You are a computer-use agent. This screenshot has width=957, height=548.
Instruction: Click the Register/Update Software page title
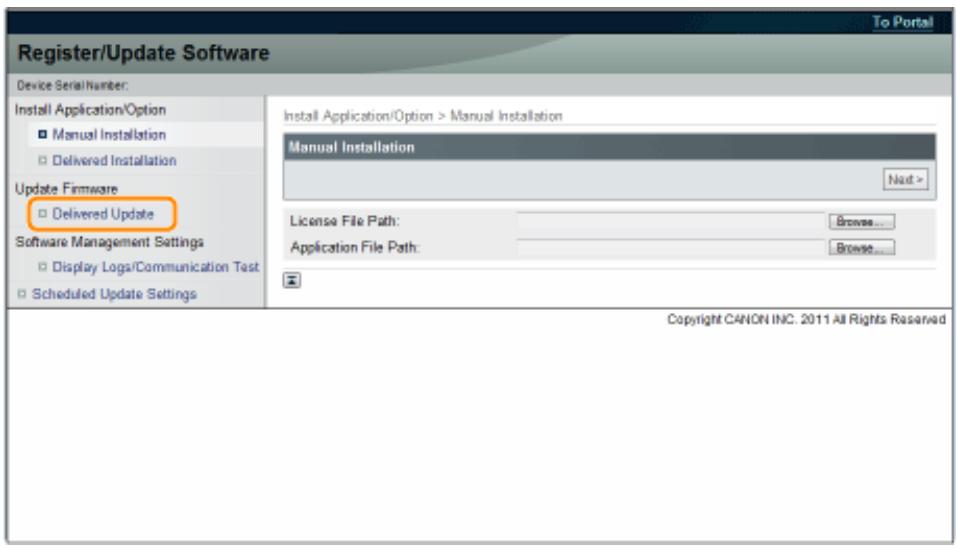pos(143,53)
